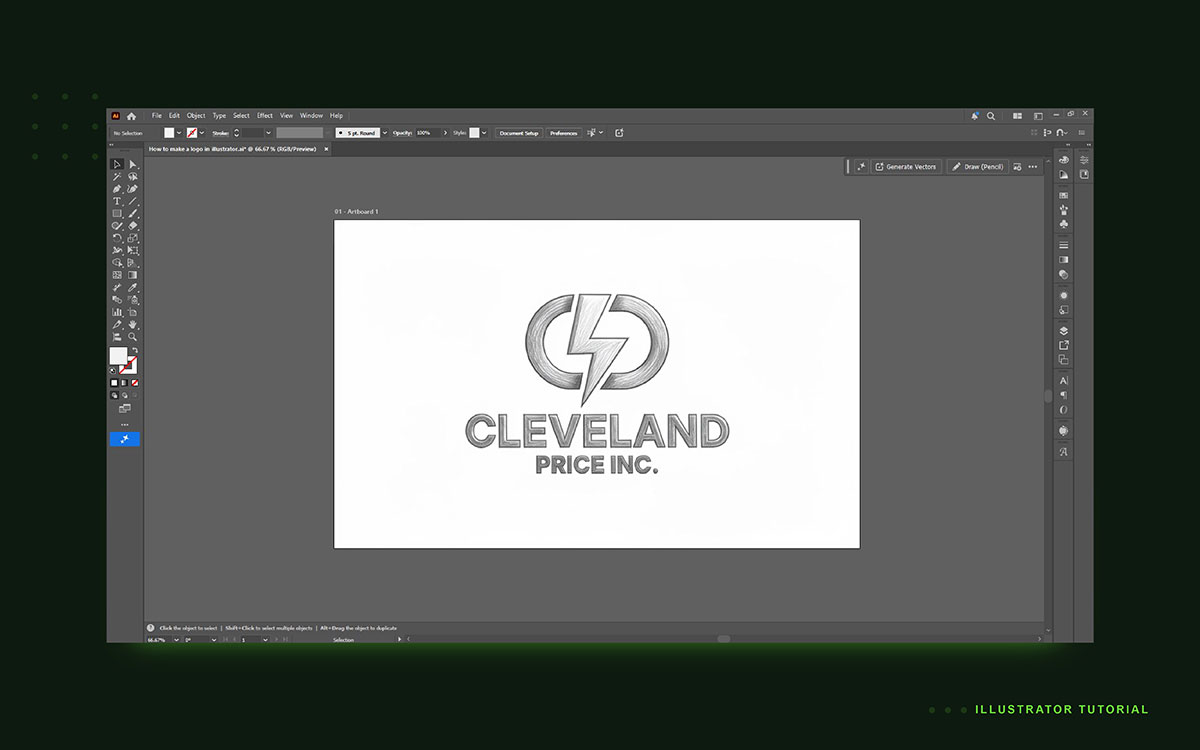Open contextual task bar more options
Screen dimensions: 1200x750
(x=1033, y=167)
